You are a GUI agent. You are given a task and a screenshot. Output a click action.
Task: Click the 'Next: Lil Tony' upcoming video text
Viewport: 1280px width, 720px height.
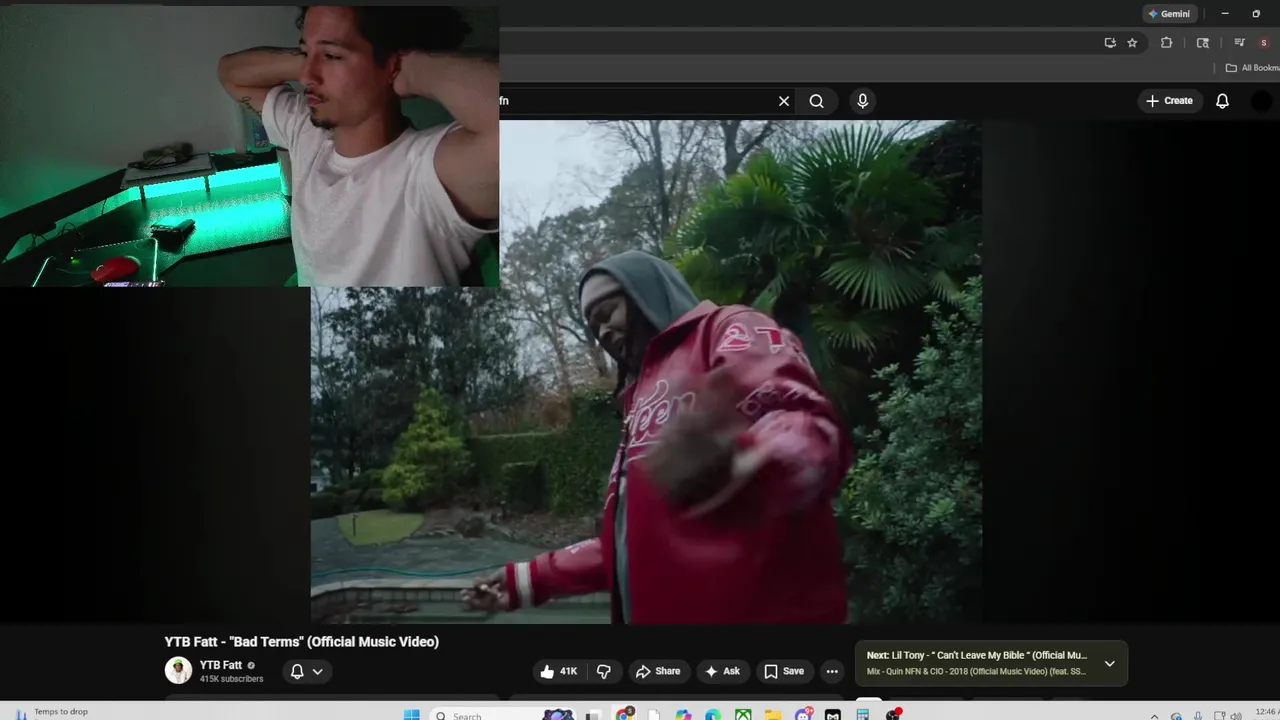pyautogui.click(x=977, y=656)
